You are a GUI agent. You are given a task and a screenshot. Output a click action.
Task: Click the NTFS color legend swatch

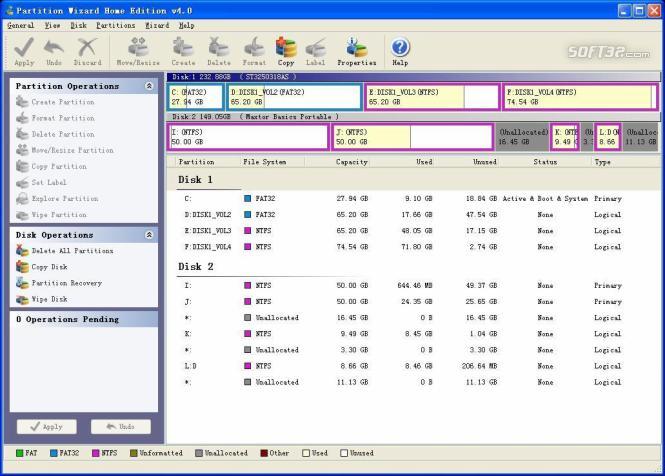(95, 453)
